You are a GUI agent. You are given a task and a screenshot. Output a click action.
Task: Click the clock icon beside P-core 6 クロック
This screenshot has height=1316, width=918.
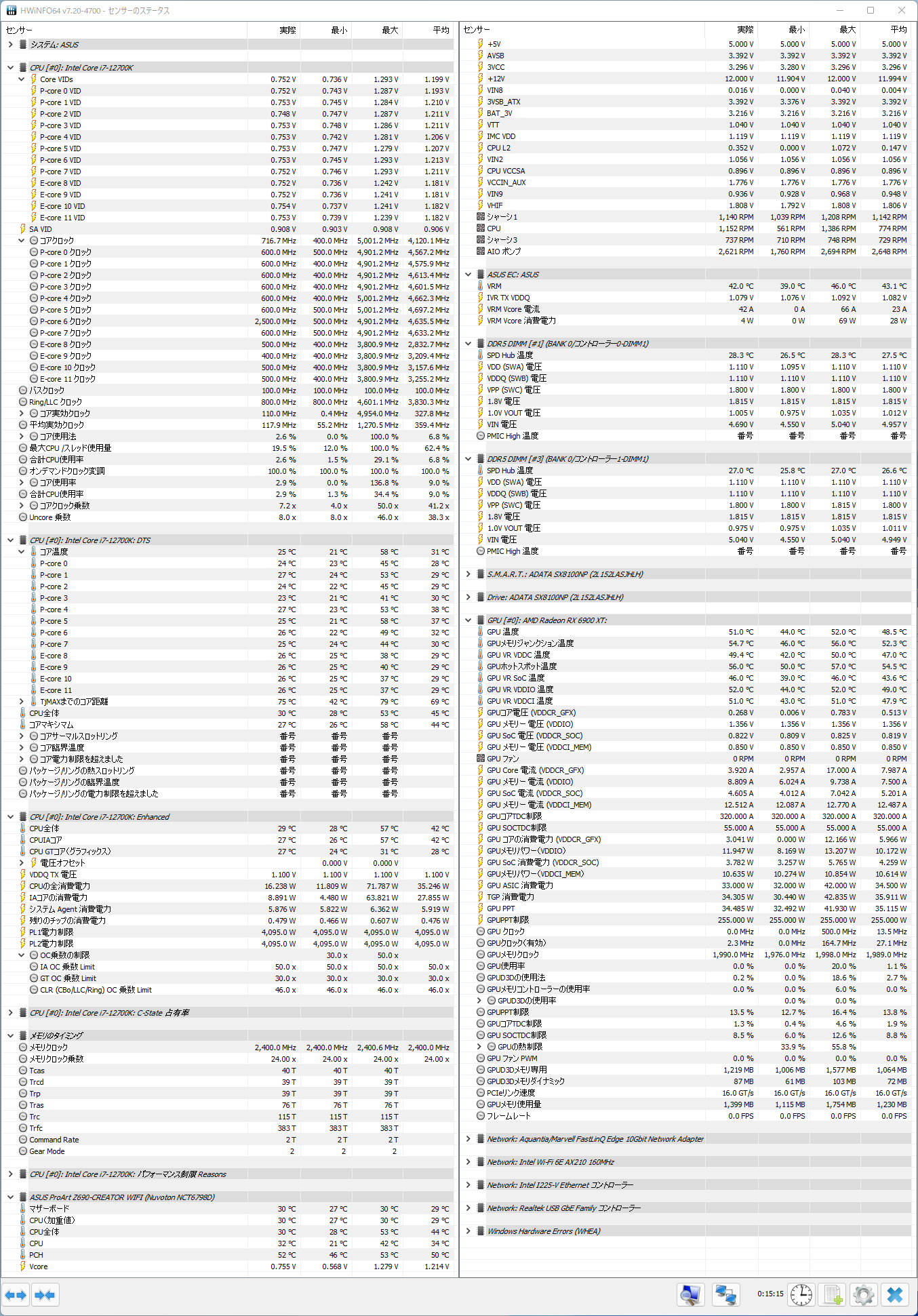(34, 321)
